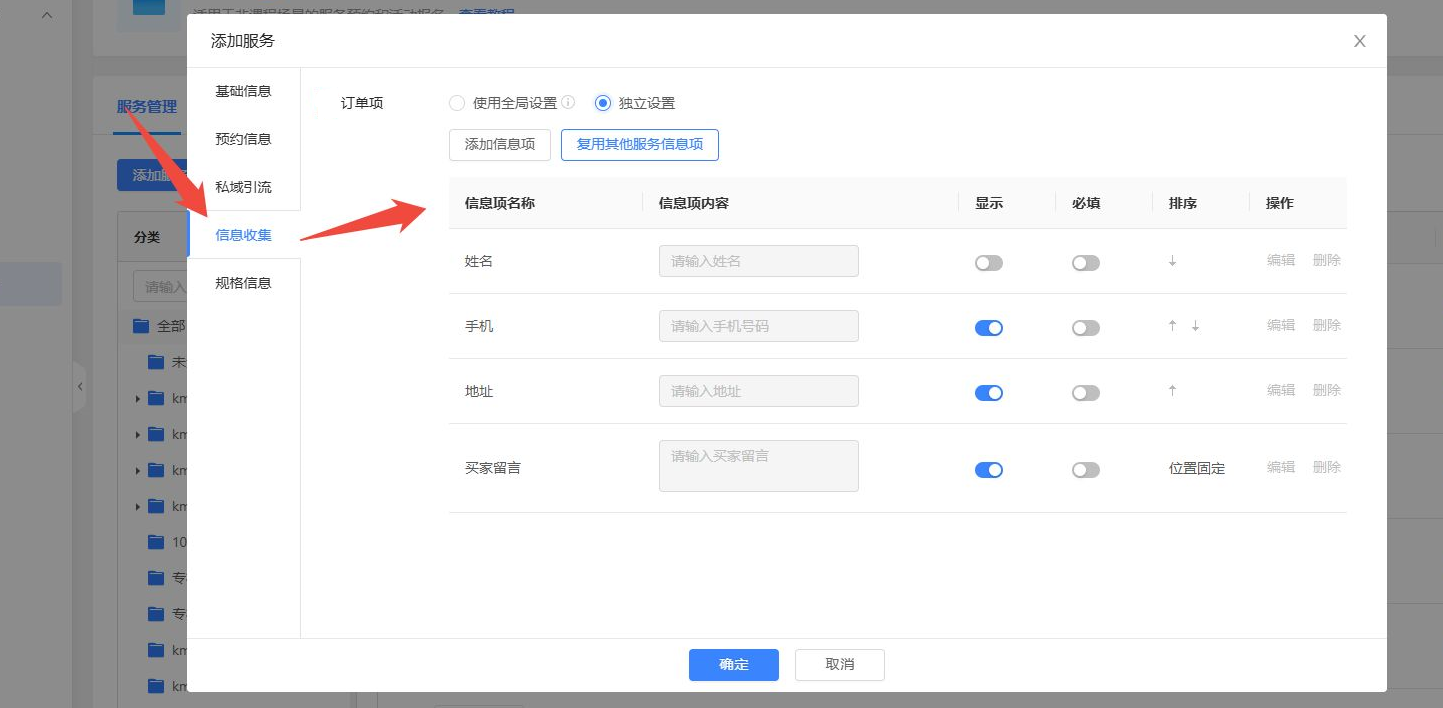Click the 请输入买家留言 text area
Image resolution: width=1443 pixels, height=708 pixels.
pos(758,466)
